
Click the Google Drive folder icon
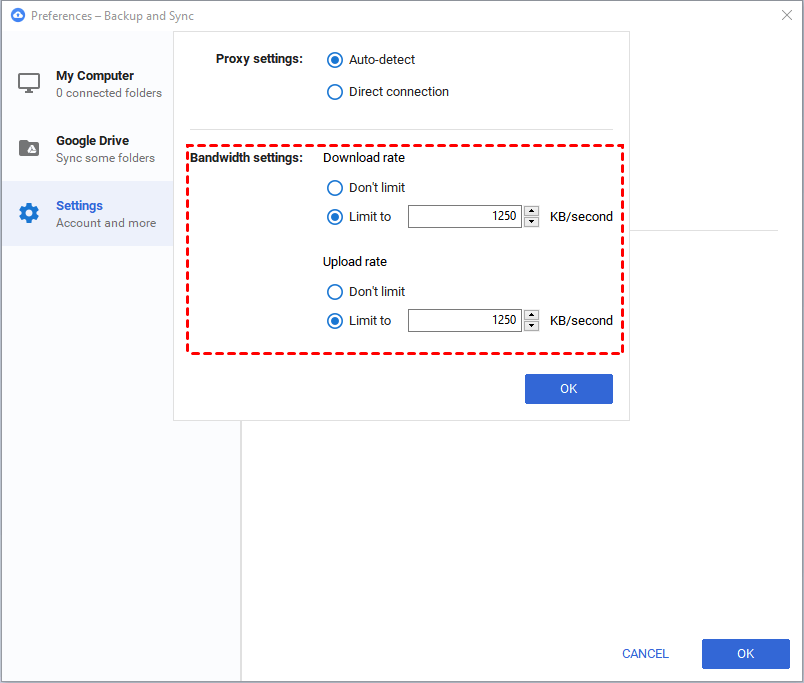(29, 148)
